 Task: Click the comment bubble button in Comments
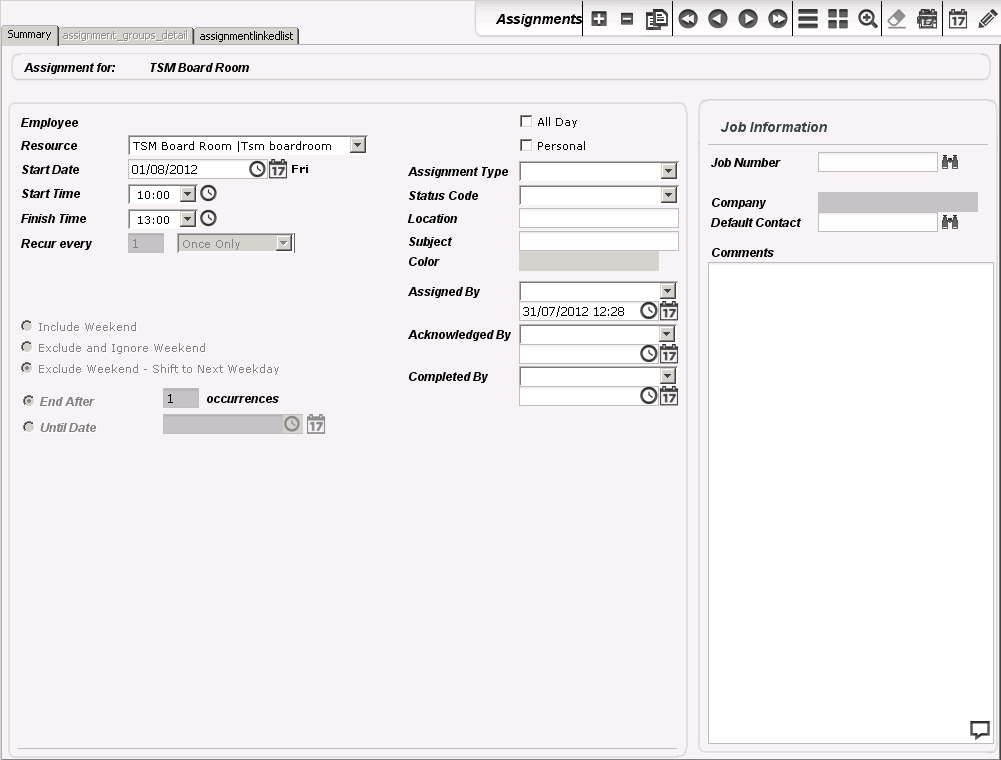[980, 730]
